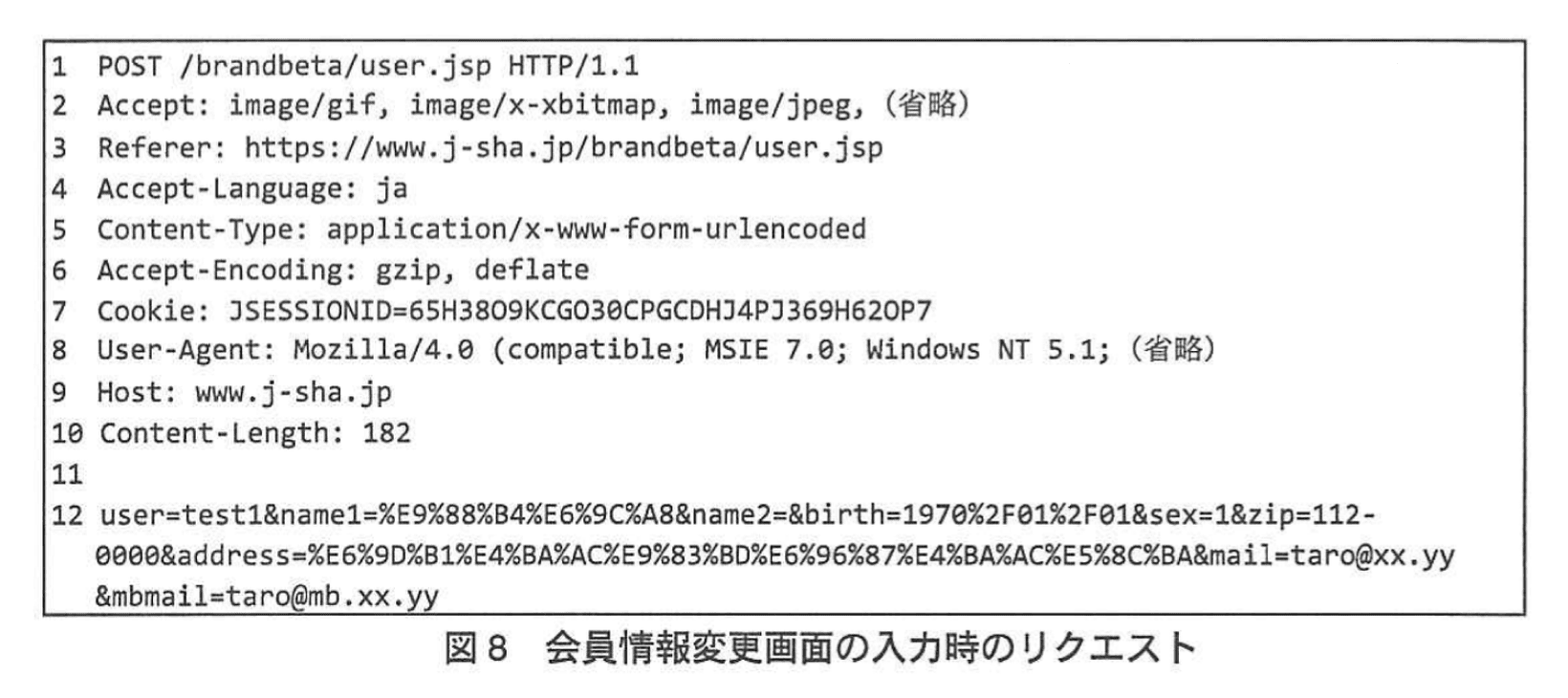Click the (省略) text on the Accept line

[x=926, y=105]
